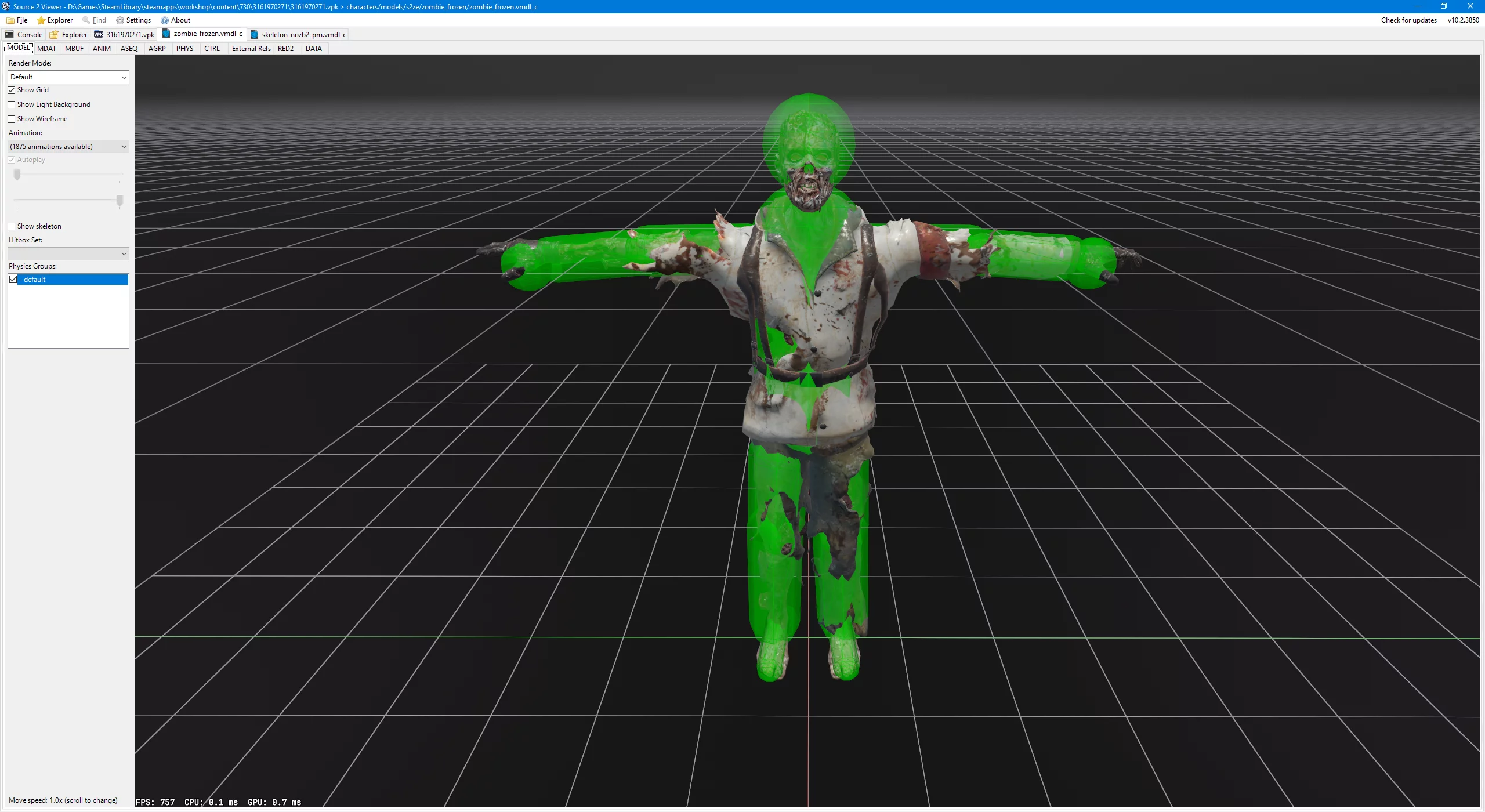Viewport: 1485px width, 812px height.
Task: Click the VPK package tab icon
Action: [x=99, y=35]
